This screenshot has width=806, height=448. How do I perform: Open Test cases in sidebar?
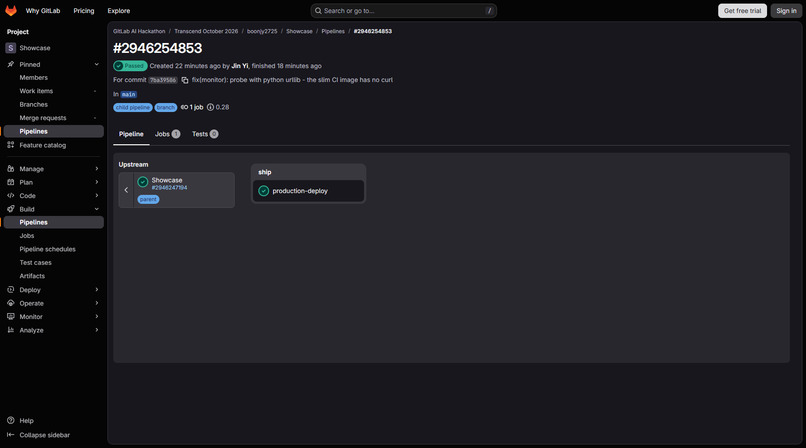53,262
